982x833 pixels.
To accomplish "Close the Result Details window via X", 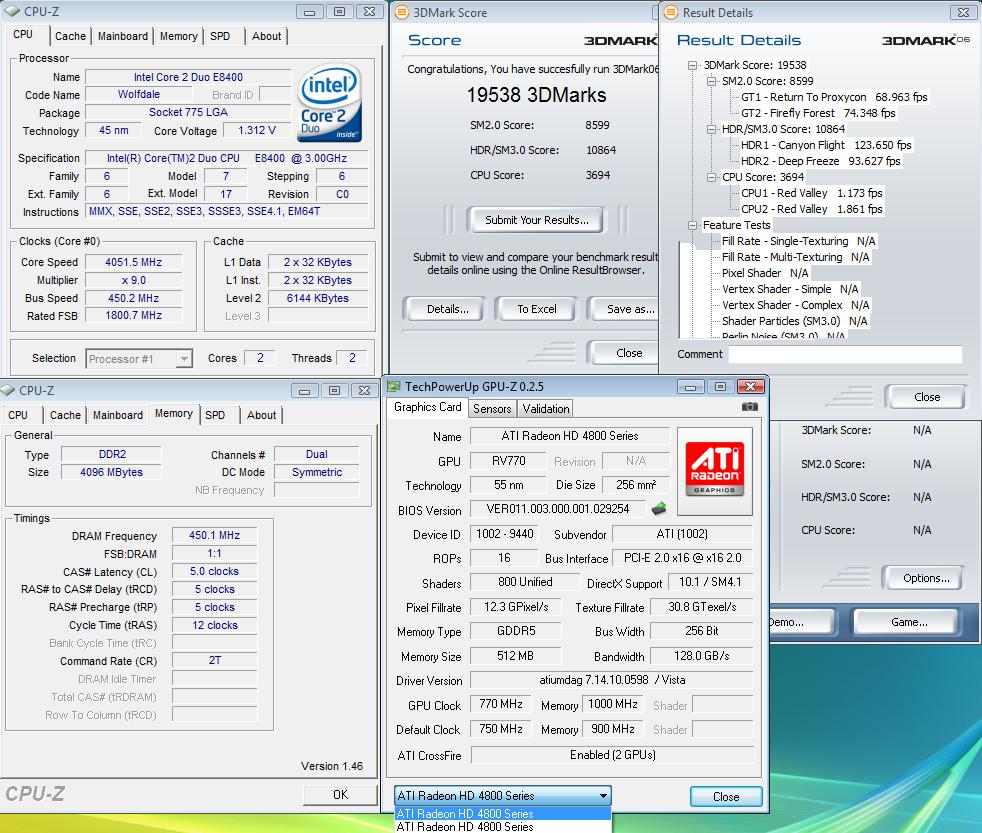I will click(963, 12).
